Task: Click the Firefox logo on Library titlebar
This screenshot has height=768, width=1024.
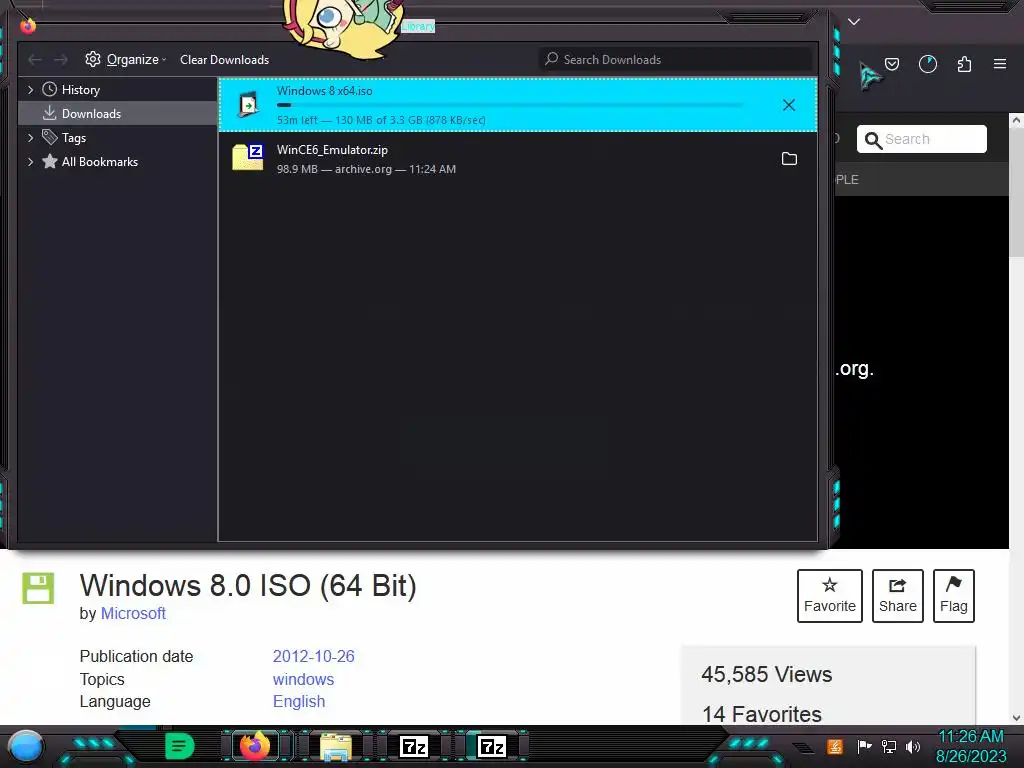Action: [x=27, y=25]
